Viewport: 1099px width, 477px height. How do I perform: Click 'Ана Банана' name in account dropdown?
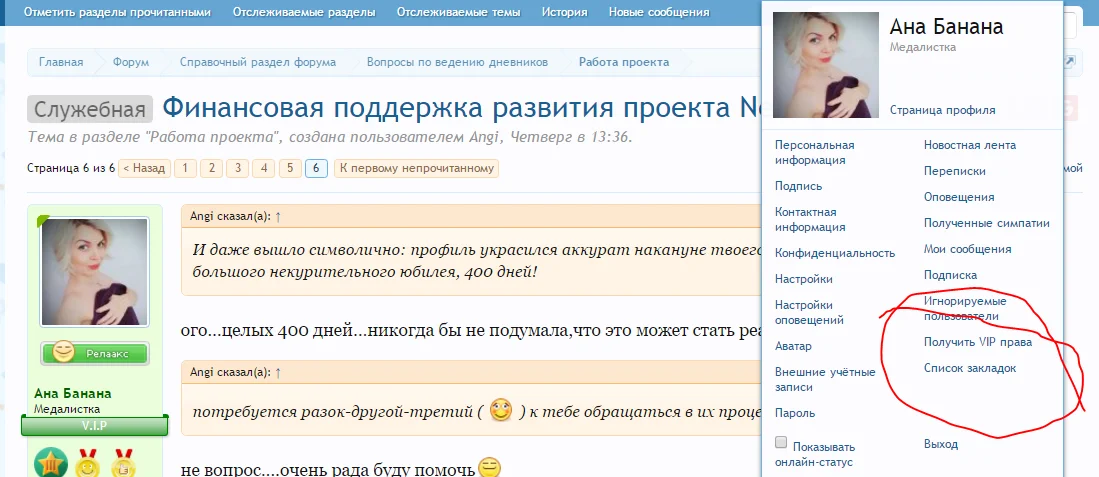coord(946,27)
